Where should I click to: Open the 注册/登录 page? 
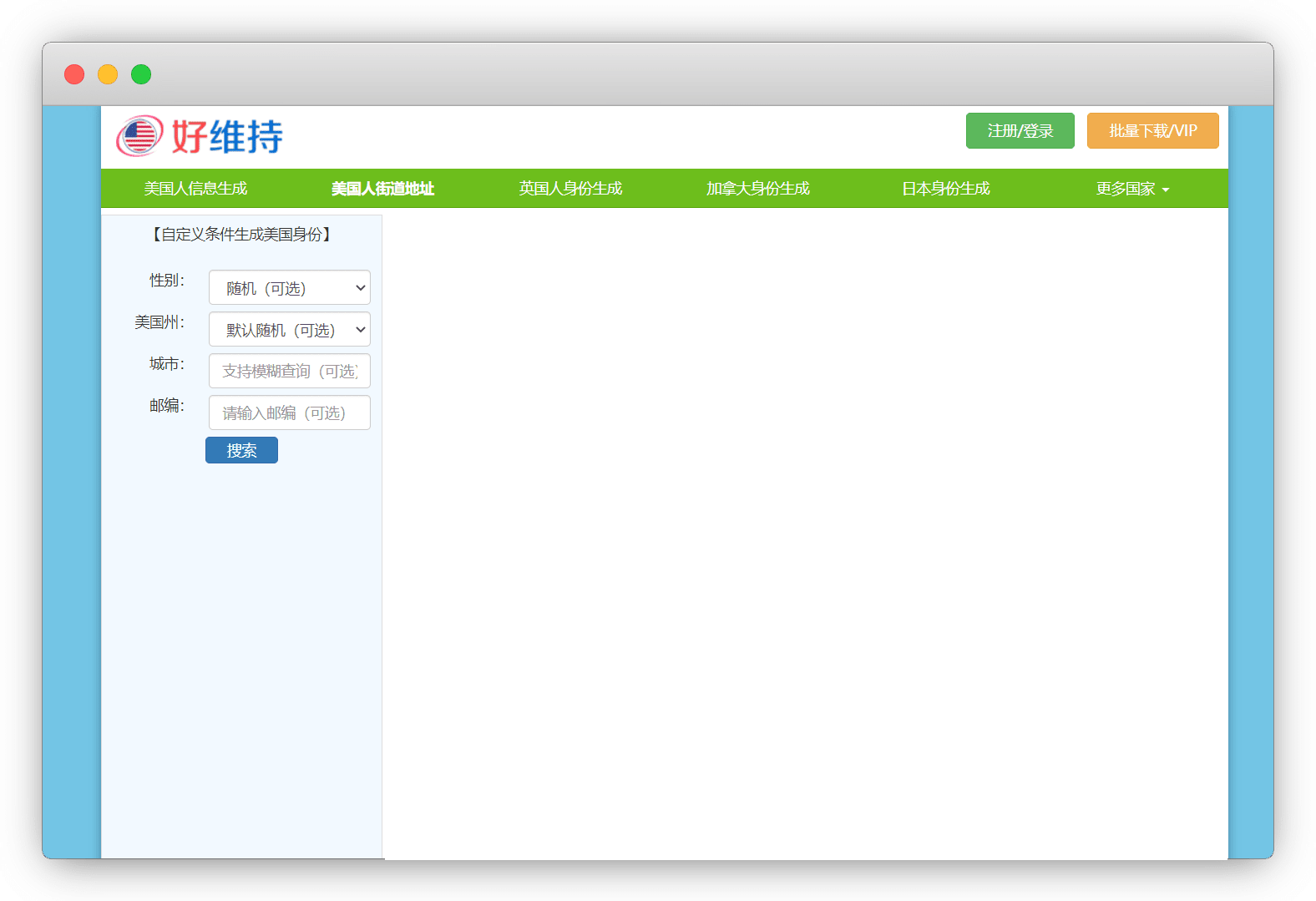[x=1020, y=131]
